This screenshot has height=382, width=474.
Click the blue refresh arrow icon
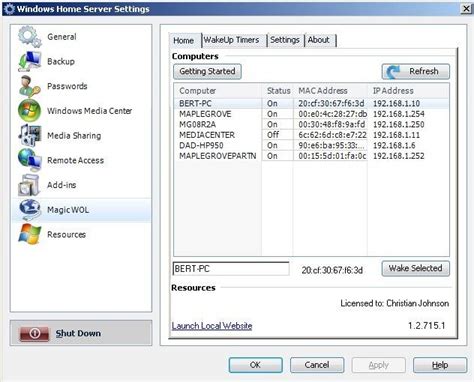[x=394, y=71]
